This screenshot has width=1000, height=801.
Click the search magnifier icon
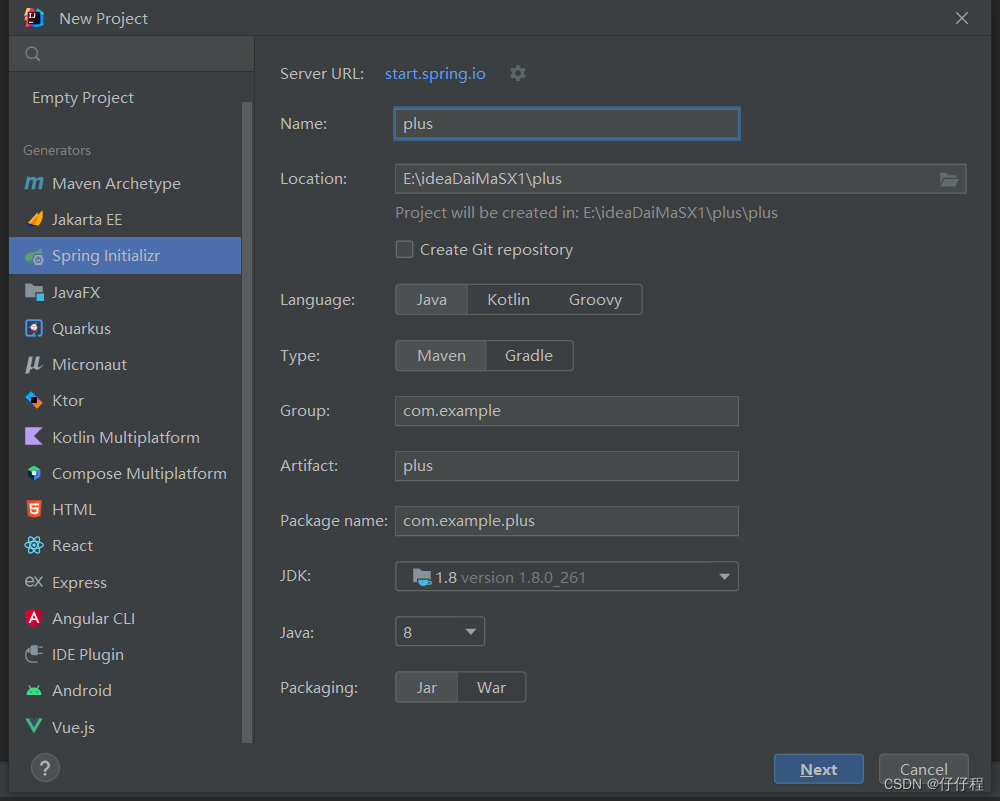[33, 54]
